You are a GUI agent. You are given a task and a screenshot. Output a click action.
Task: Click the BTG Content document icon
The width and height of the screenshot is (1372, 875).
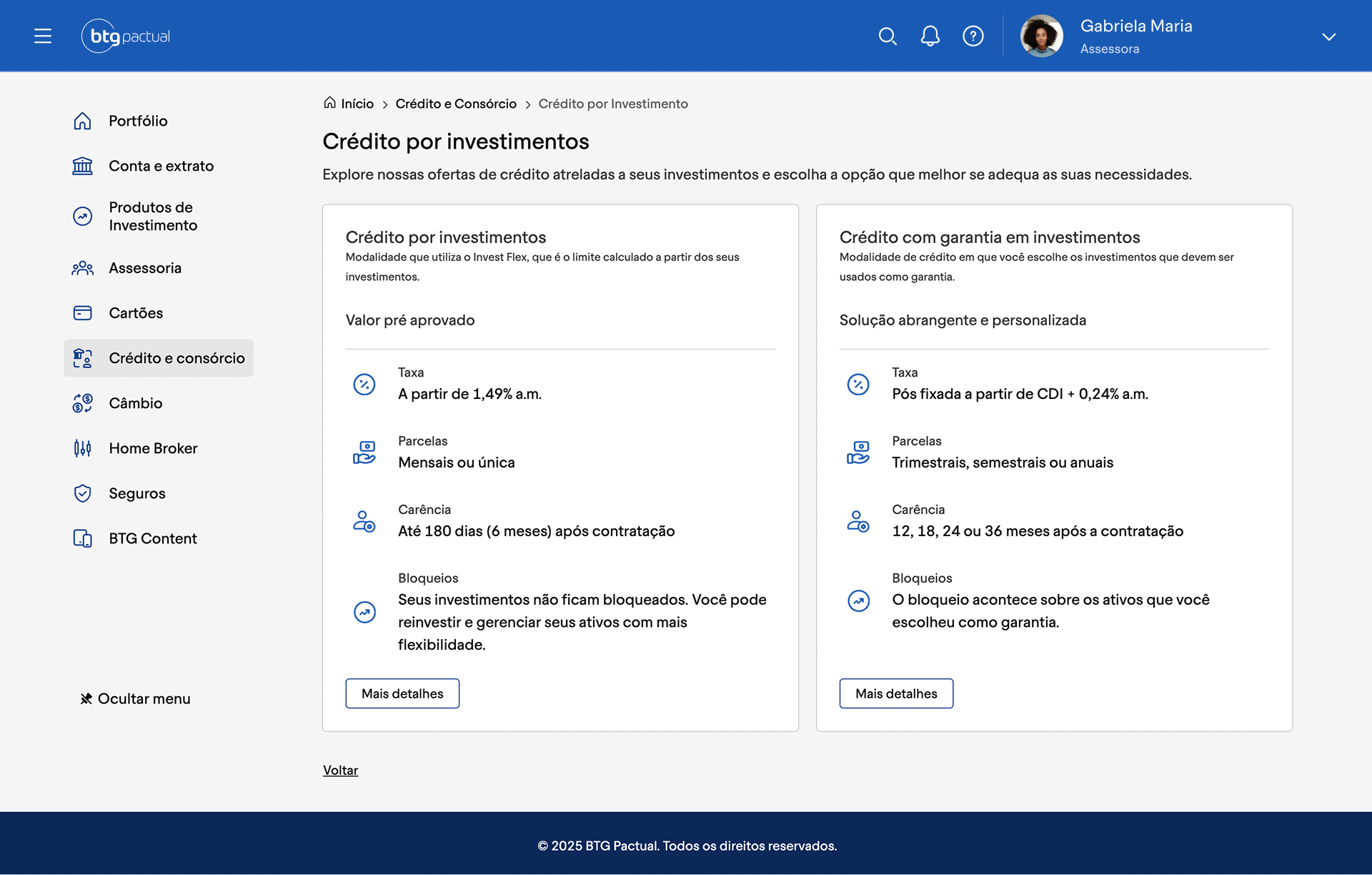[82, 538]
